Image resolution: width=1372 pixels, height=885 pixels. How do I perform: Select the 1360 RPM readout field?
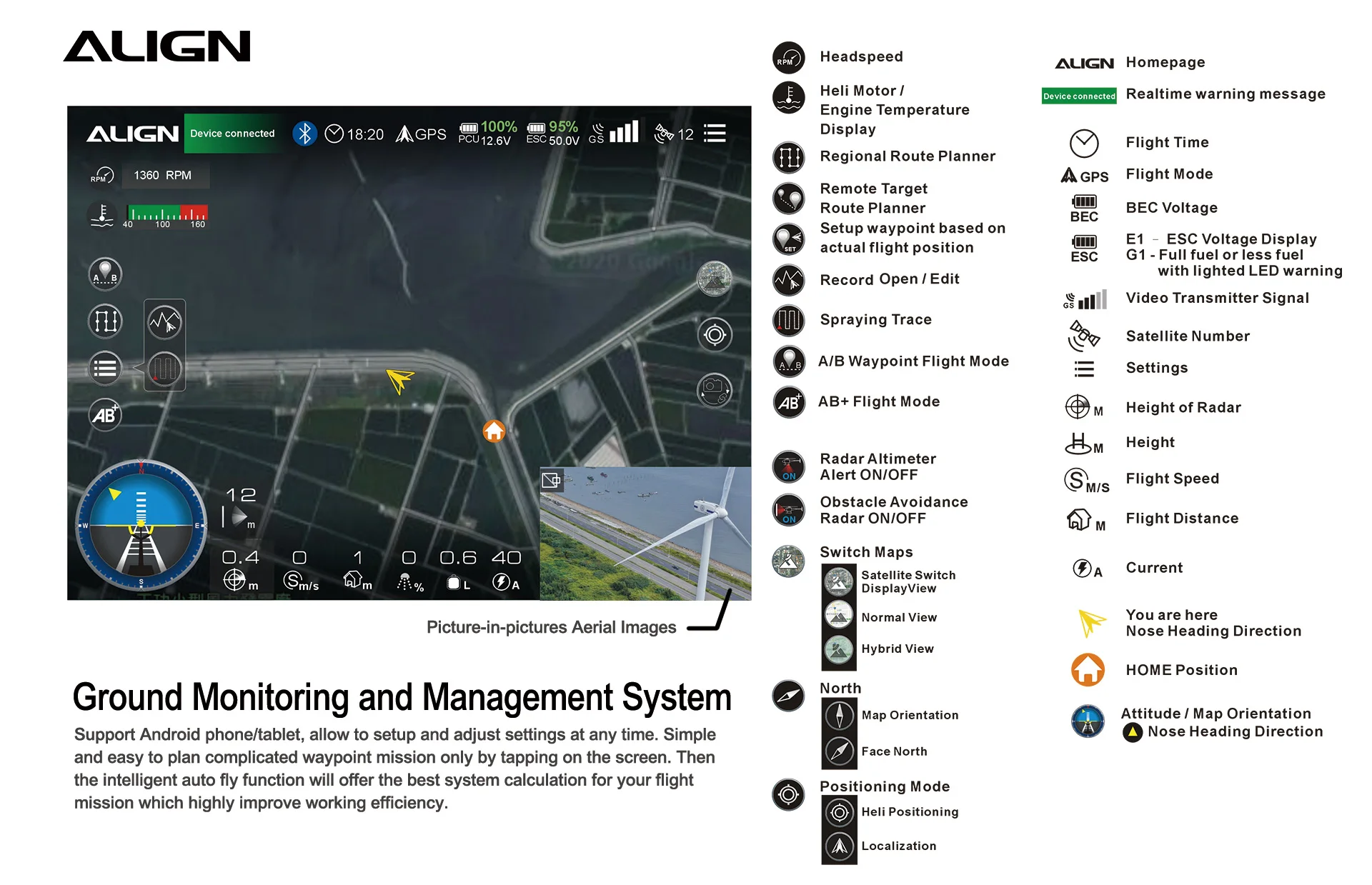[x=165, y=175]
